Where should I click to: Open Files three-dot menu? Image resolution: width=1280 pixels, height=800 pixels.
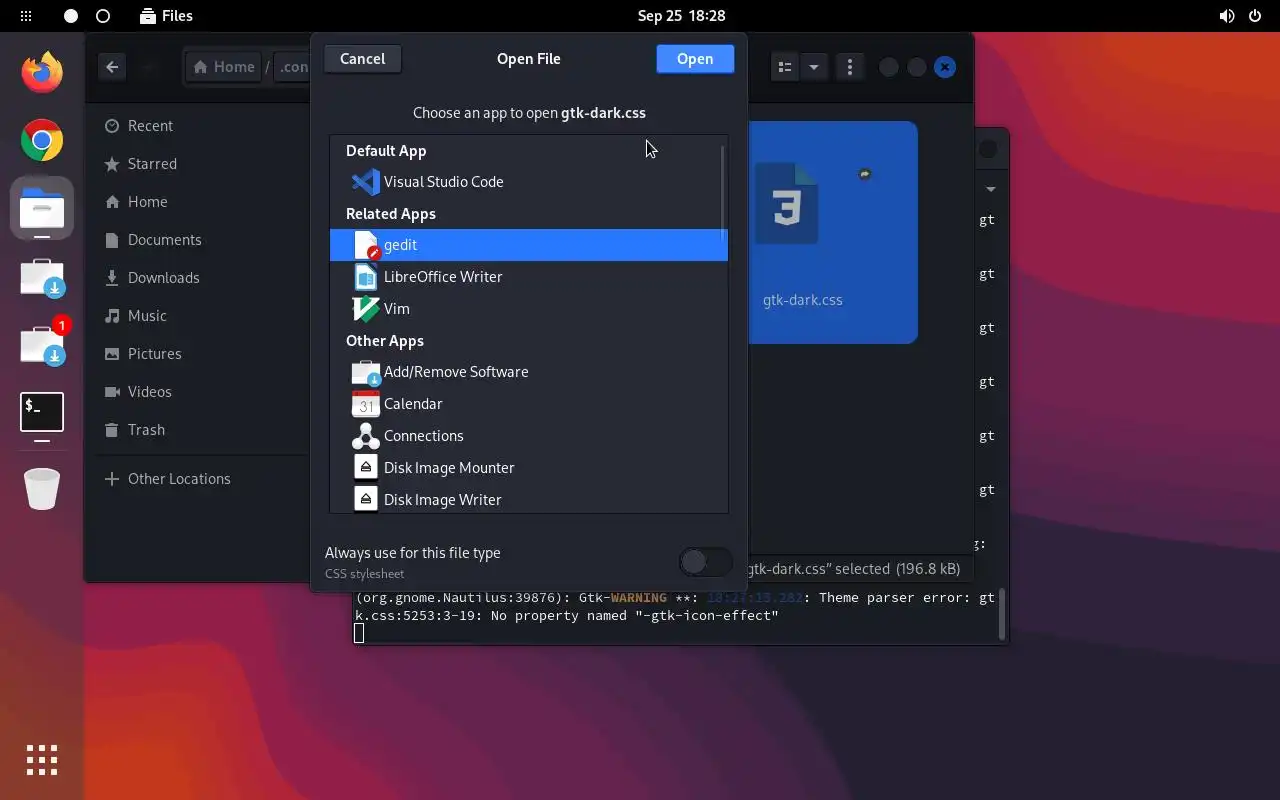click(x=850, y=67)
